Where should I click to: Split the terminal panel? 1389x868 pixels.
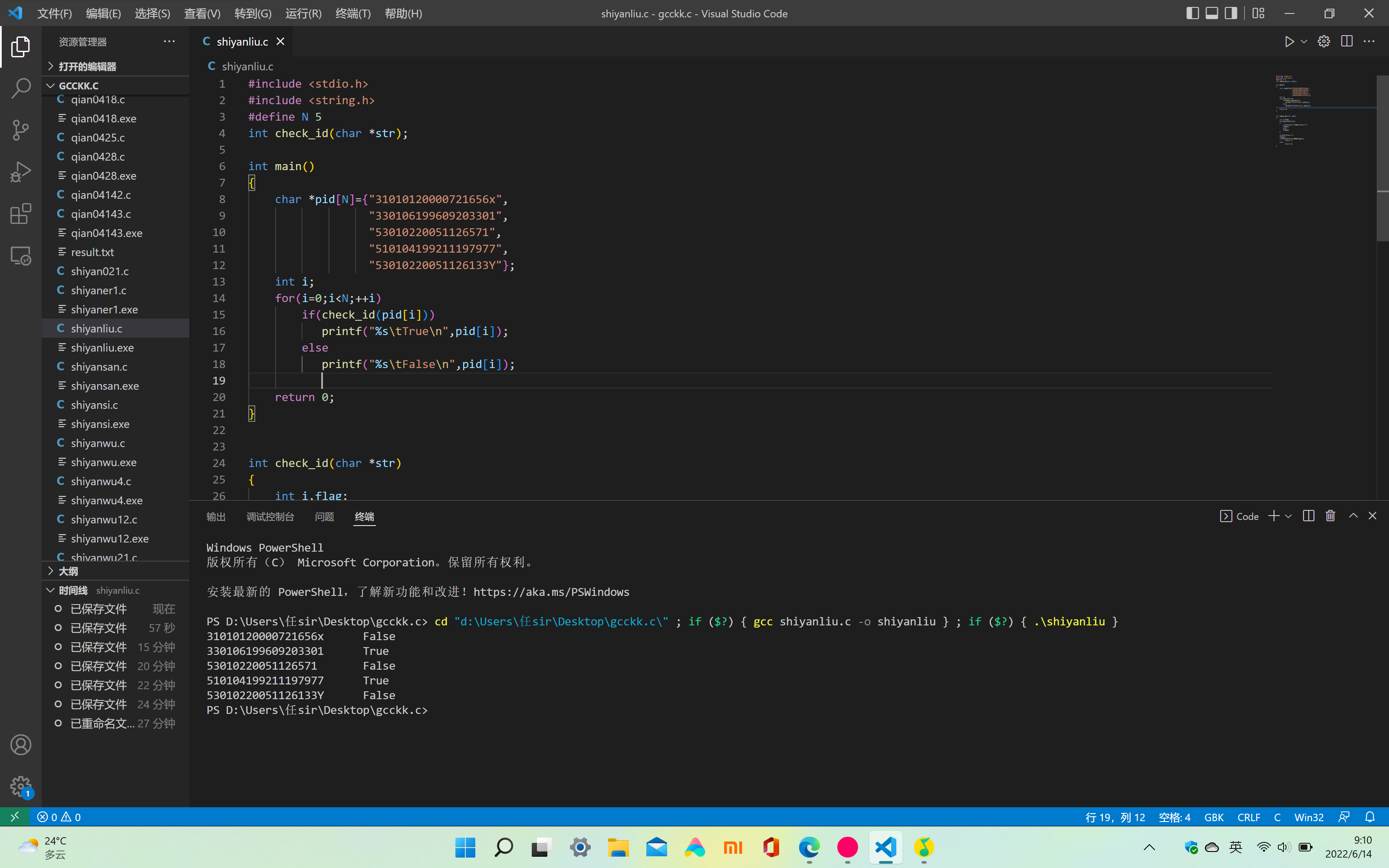[1309, 516]
